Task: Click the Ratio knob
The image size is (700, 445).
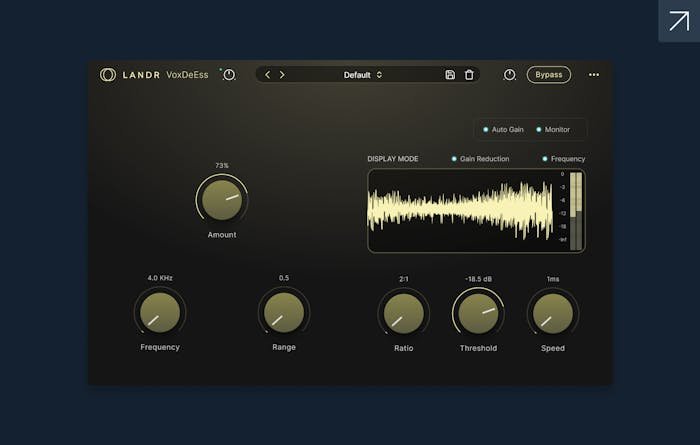Action: (x=404, y=313)
